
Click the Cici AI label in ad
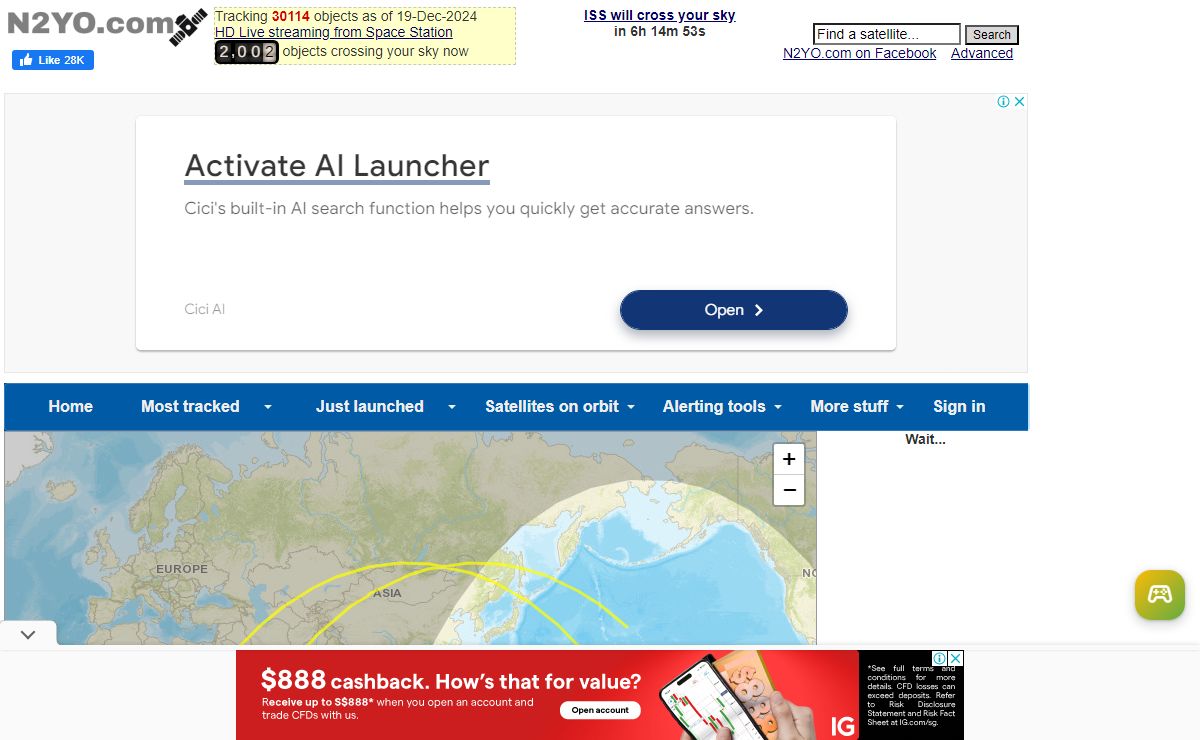tap(205, 309)
